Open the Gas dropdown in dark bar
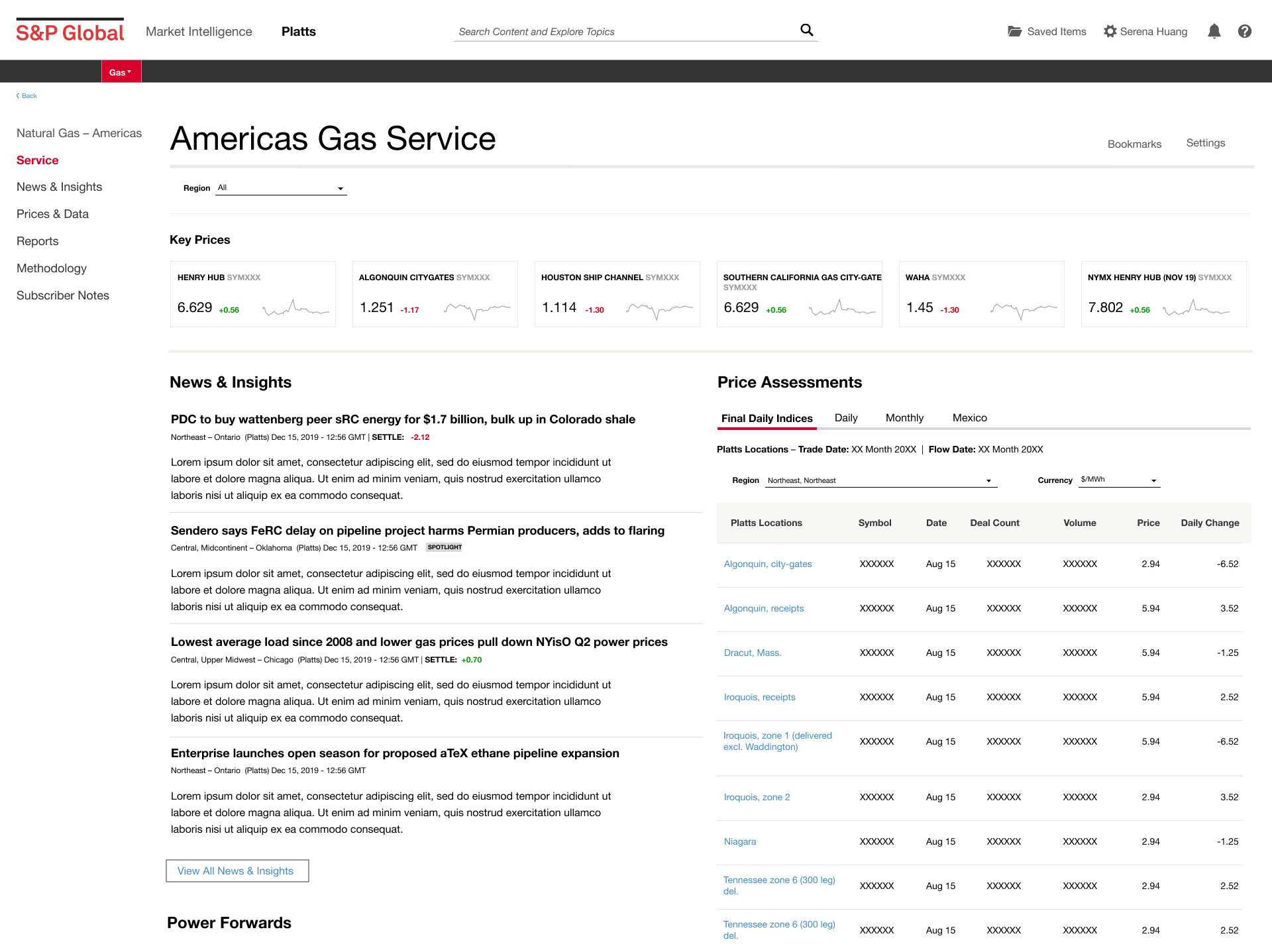This screenshot has height=952, width=1272. click(121, 72)
